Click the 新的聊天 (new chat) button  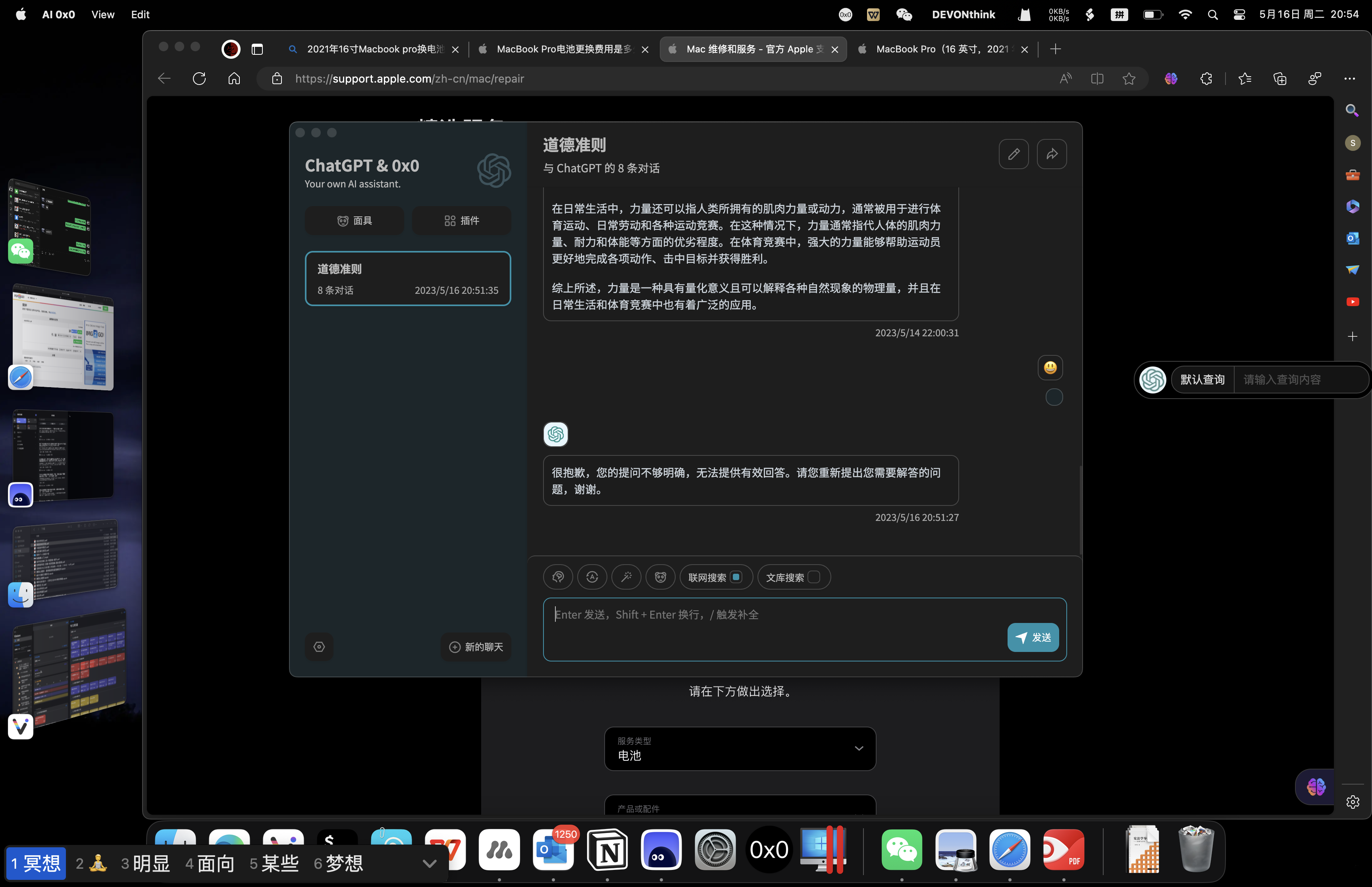click(x=476, y=647)
